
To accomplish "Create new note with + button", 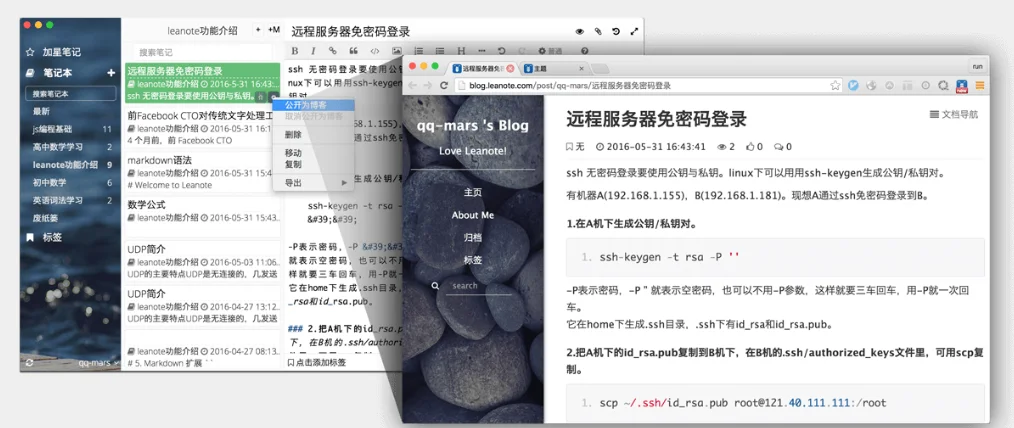I will (x=258, y=30).
